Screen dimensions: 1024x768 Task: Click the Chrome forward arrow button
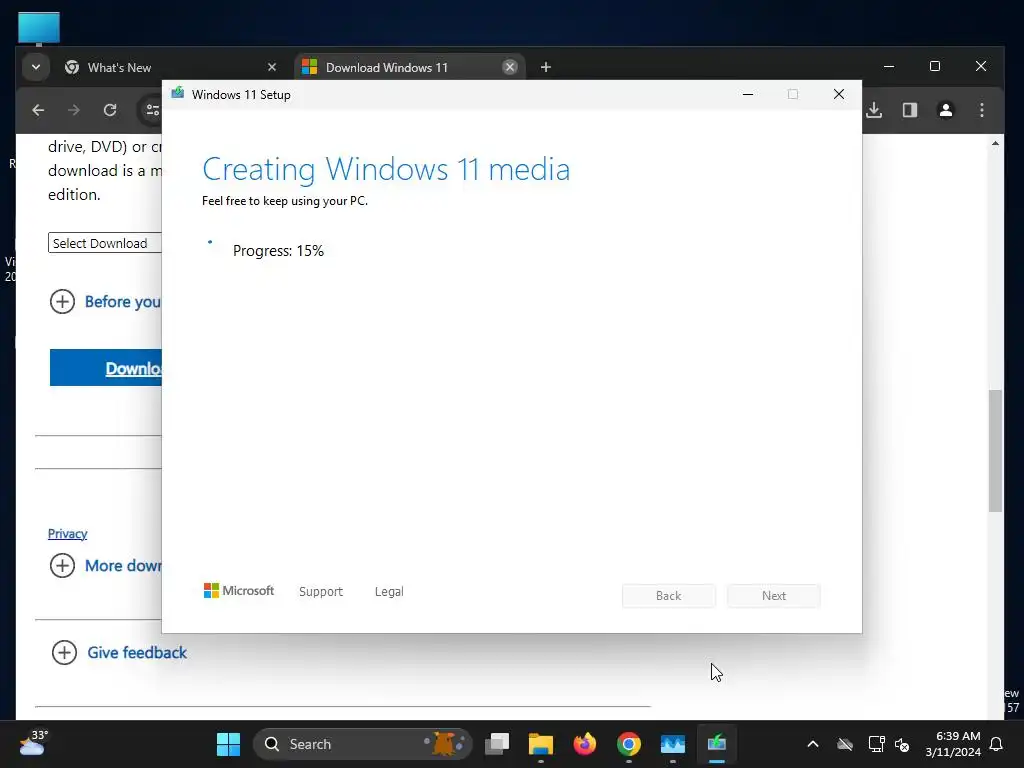[x=74, y=110]
